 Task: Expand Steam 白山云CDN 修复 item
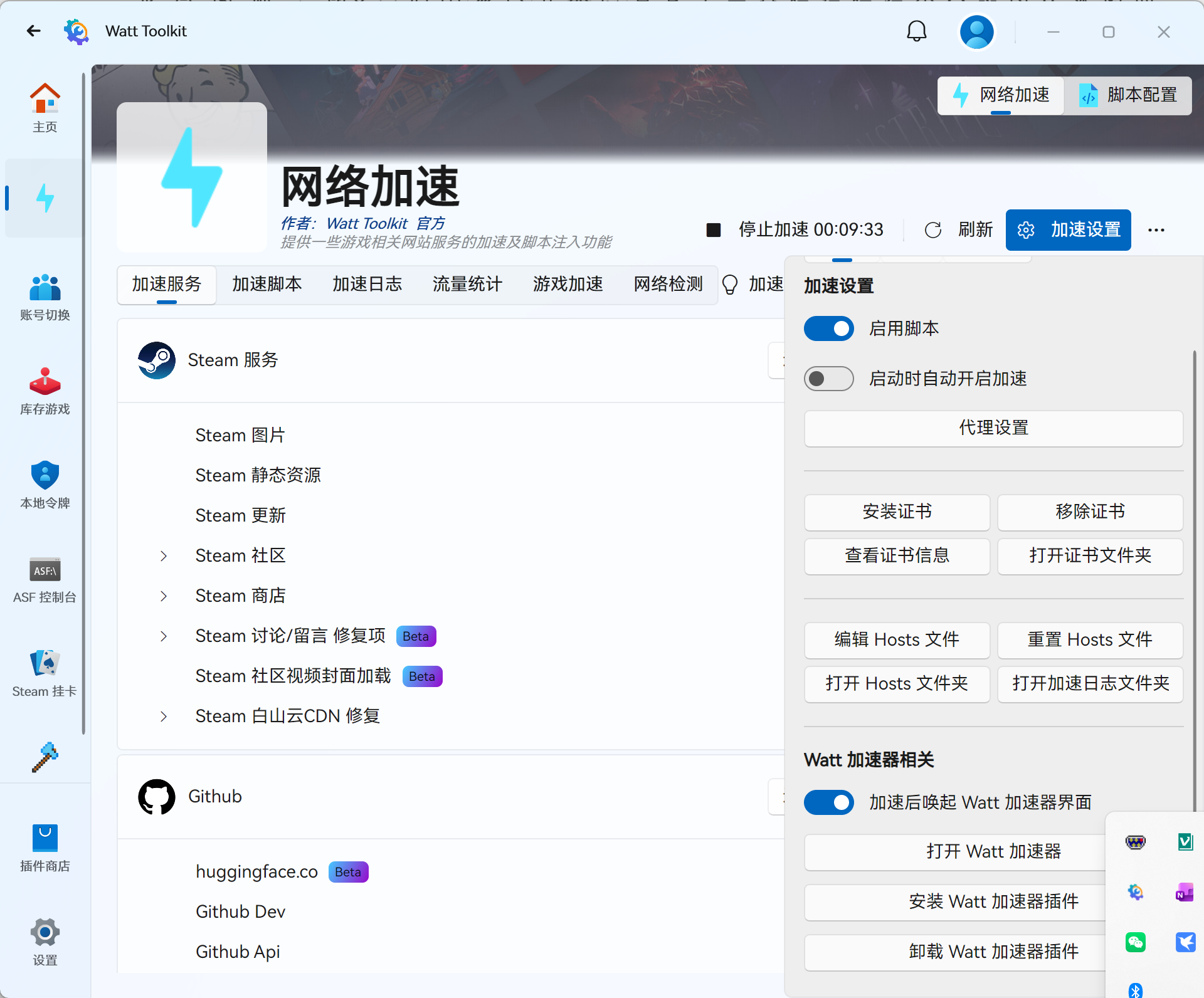pos(164,717)
